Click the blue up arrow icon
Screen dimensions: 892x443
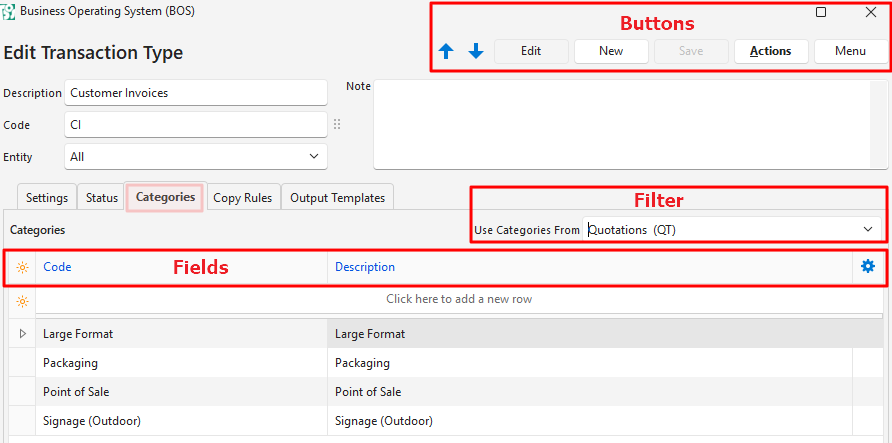446,51
